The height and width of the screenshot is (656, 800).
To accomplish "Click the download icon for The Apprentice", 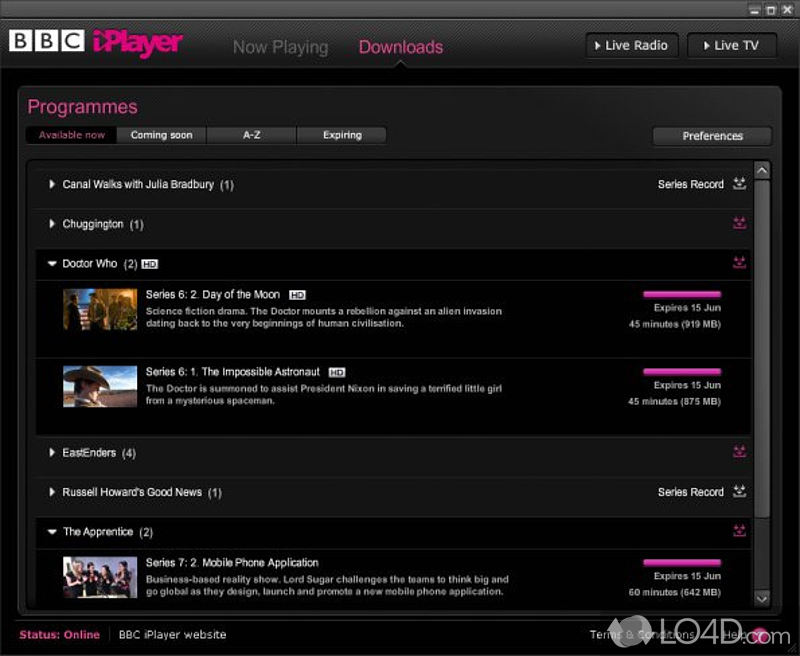I will click(x=740, y=531).
